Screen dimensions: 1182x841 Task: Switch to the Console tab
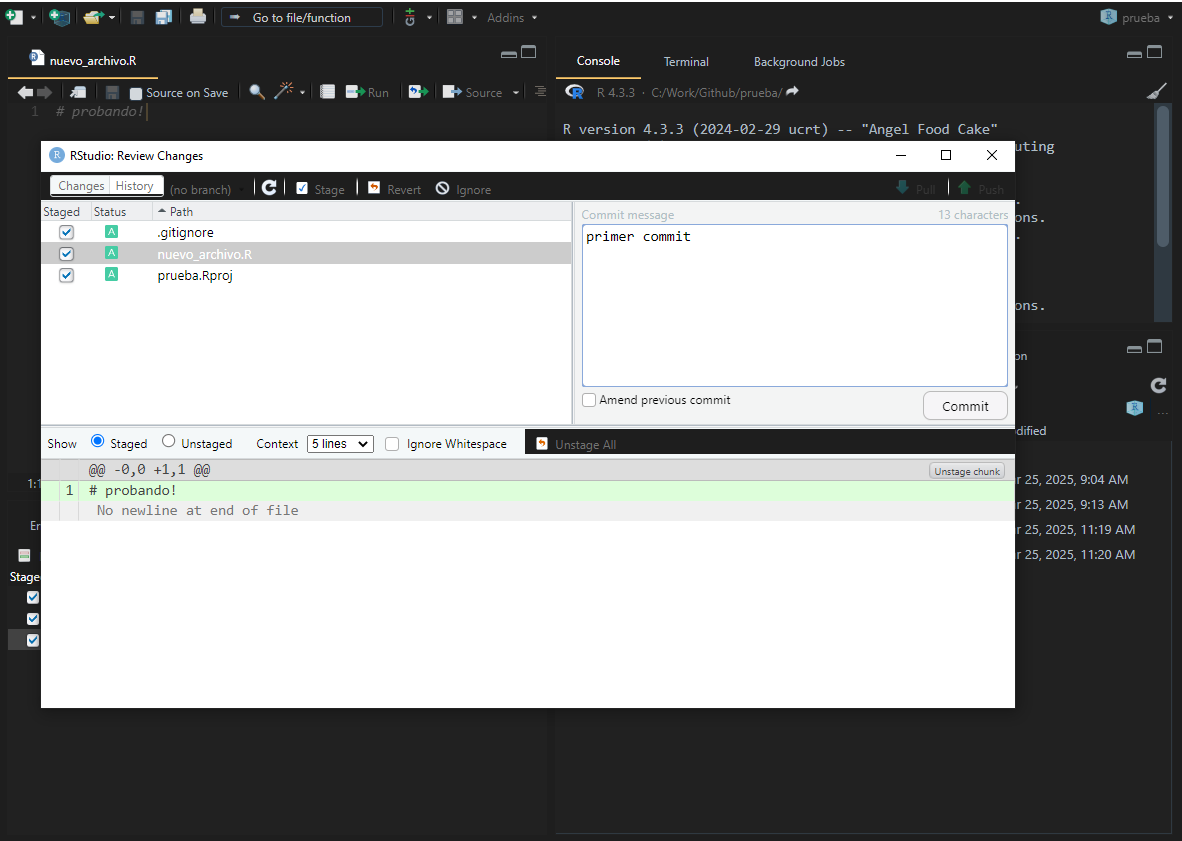coord(598,61)
